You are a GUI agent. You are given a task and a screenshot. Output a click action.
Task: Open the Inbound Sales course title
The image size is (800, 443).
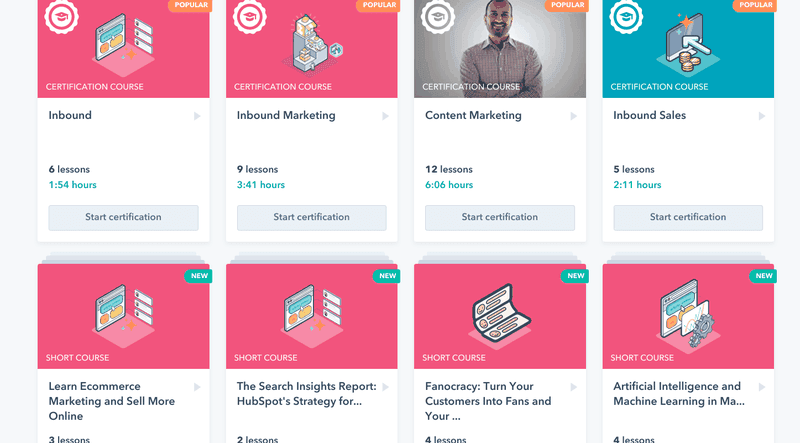649,115
